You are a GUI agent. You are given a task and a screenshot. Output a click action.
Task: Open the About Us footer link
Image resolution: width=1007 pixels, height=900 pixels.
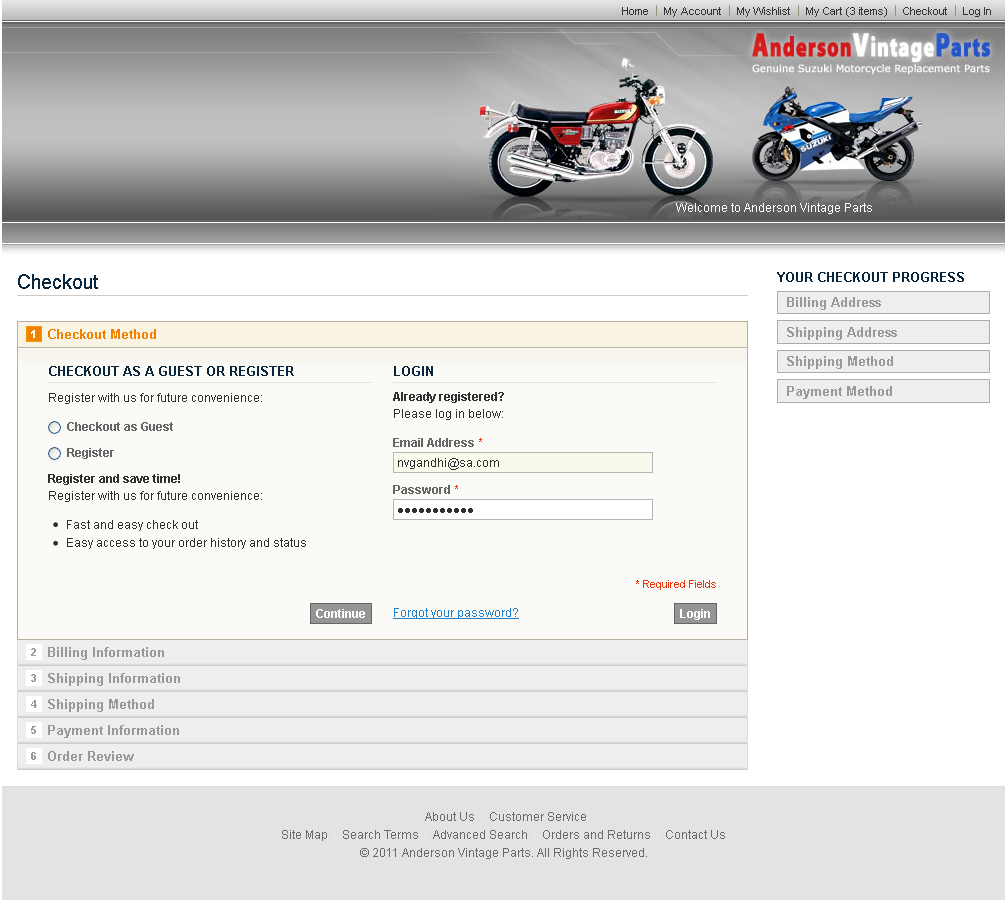click(x=450, y=816)
